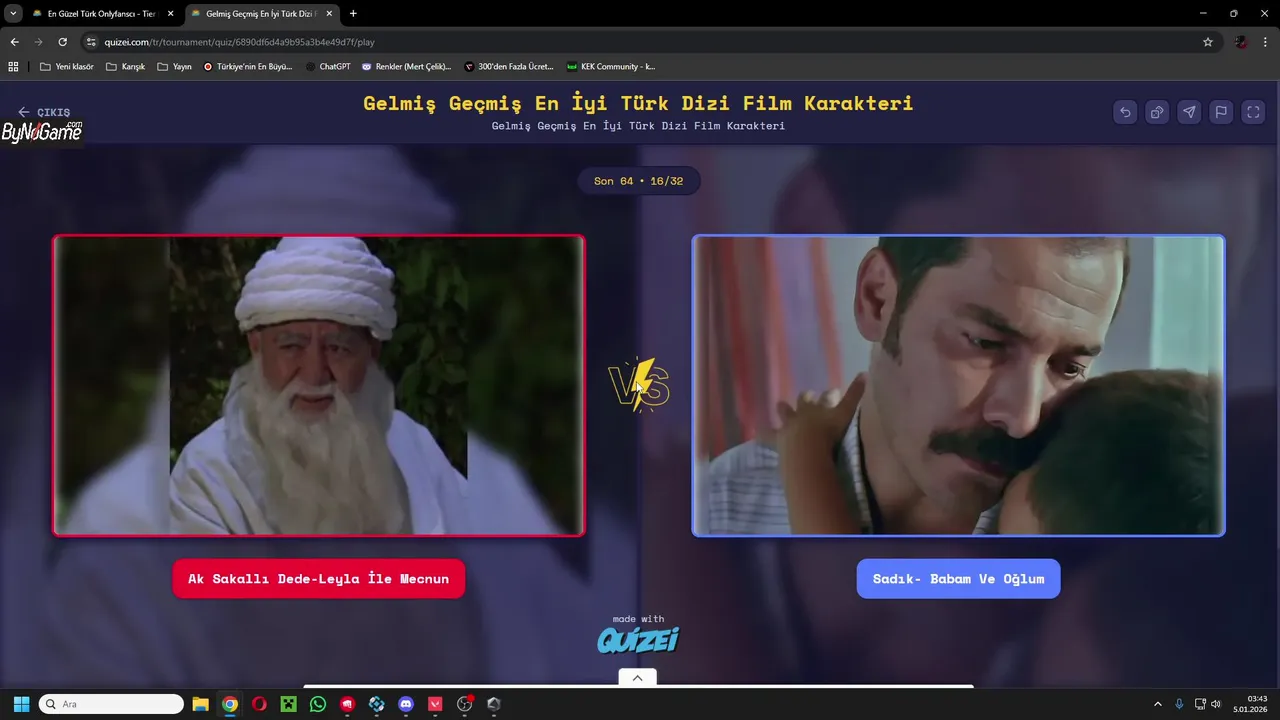Image resolution: width=1280 pixels, height=720 pixels.
Task: Open Minecraft creeper taskbar icon
Action: click(x=288, y=704)
